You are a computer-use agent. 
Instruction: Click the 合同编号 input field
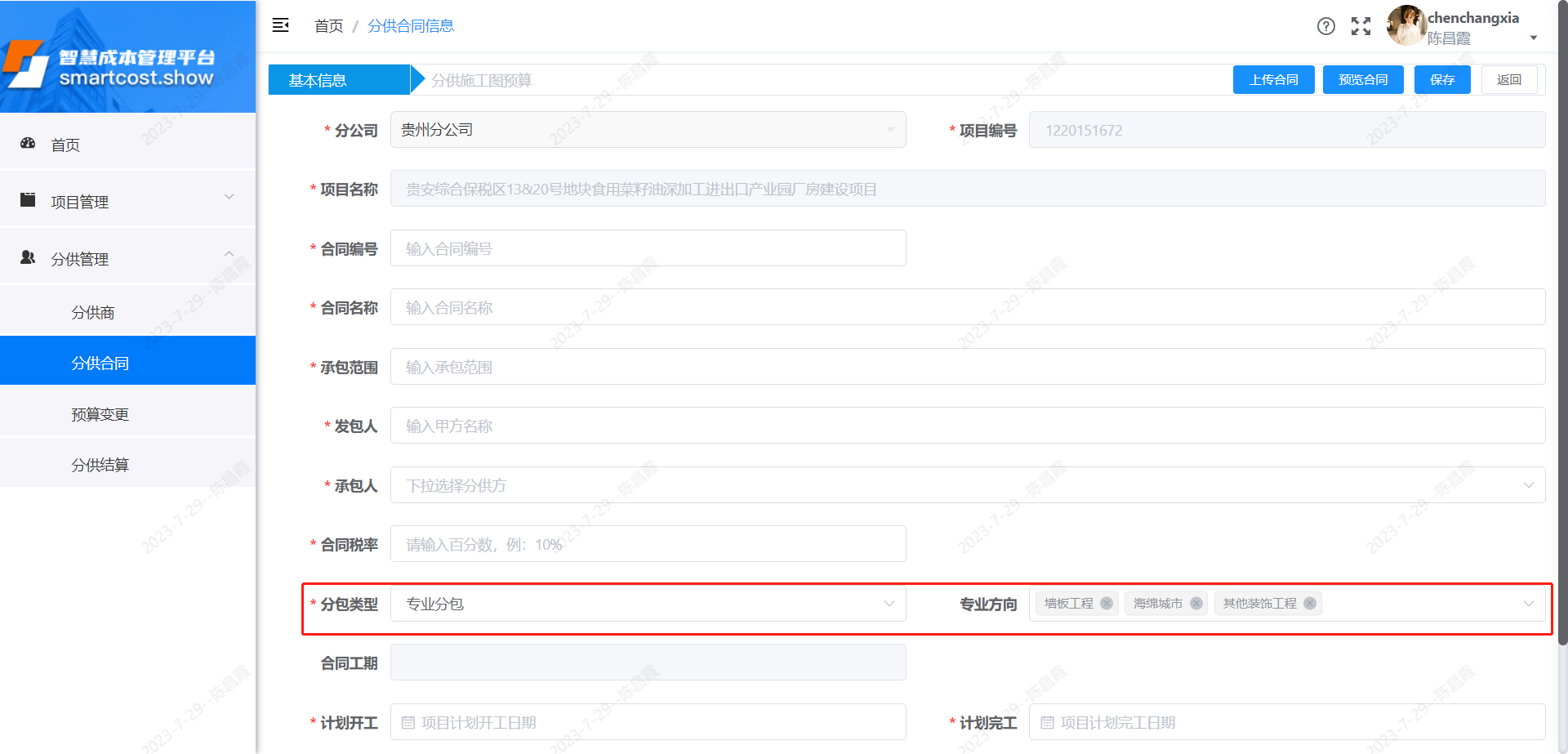pos(648,248)
